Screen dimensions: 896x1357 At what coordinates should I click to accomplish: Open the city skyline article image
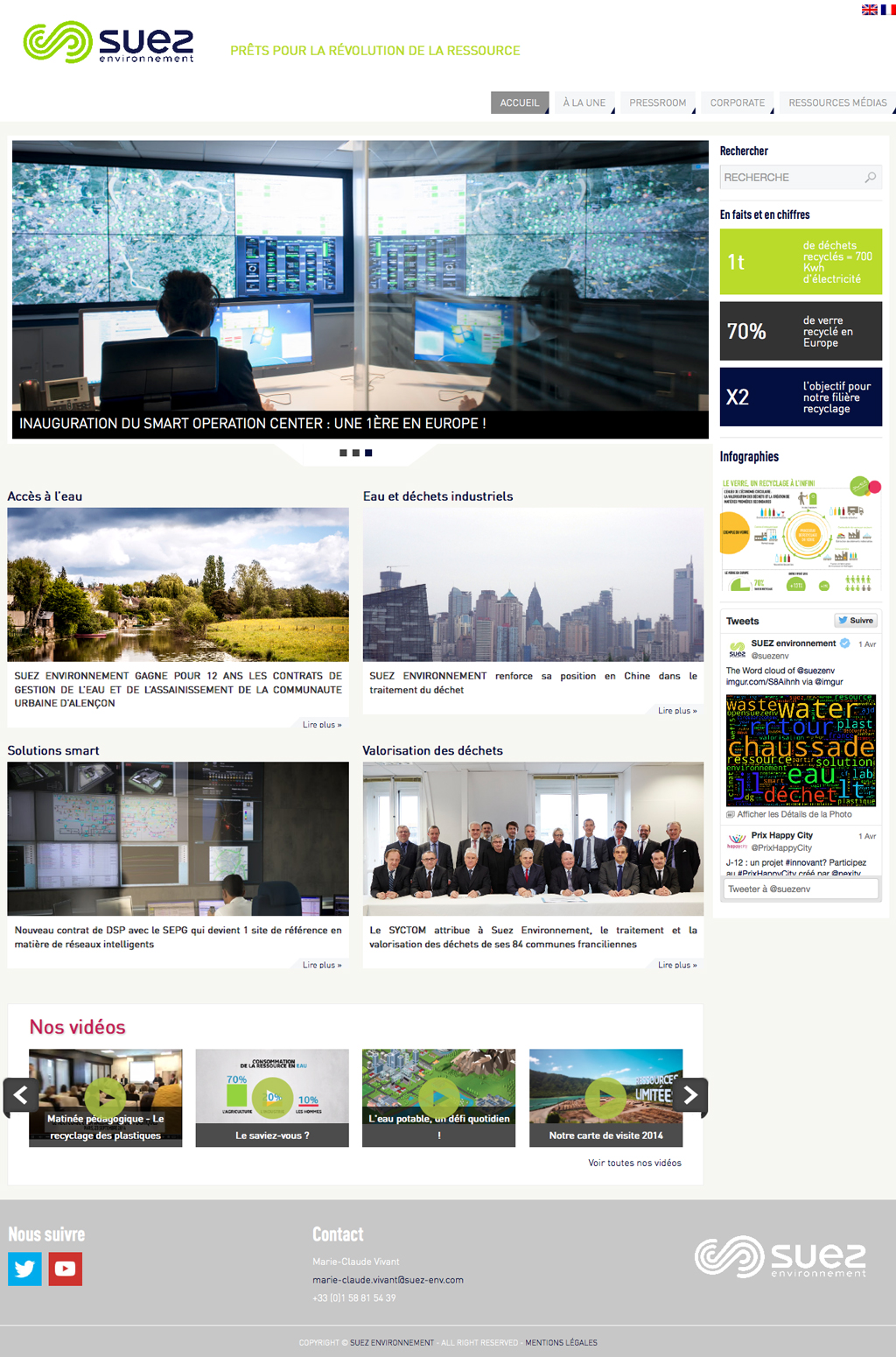point(533,585)
